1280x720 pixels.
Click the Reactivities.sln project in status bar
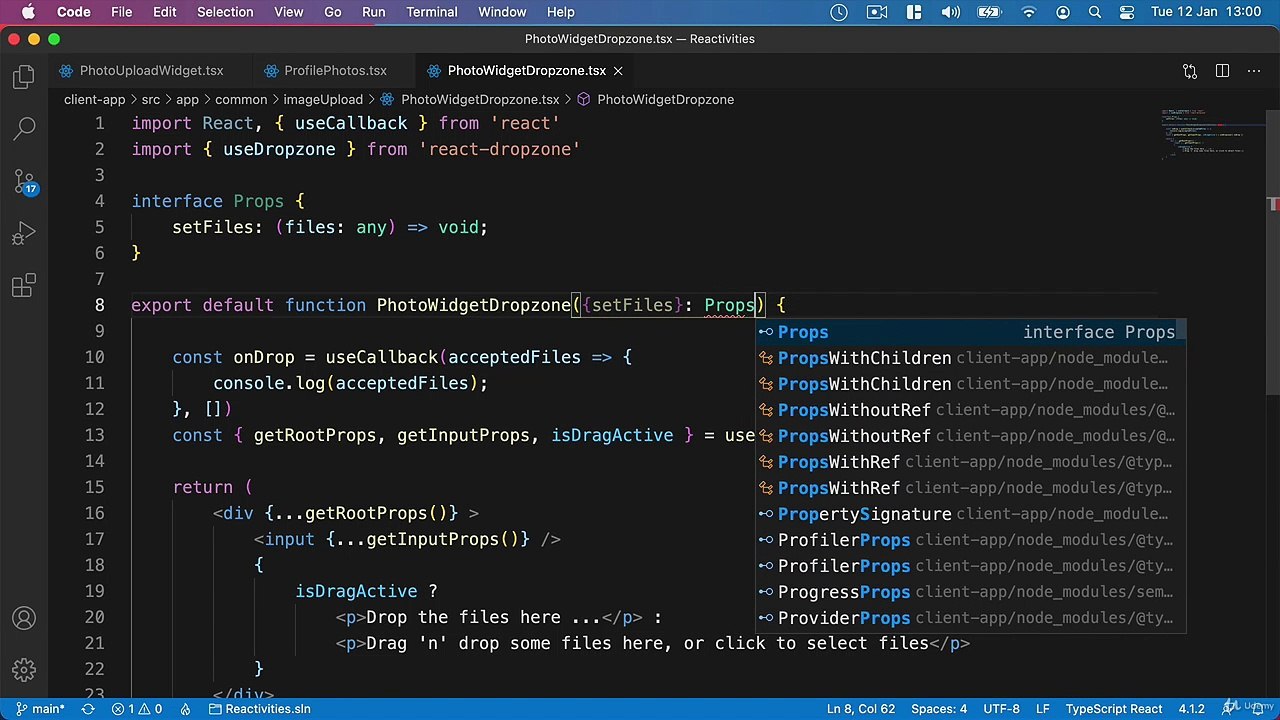[259, 709]
